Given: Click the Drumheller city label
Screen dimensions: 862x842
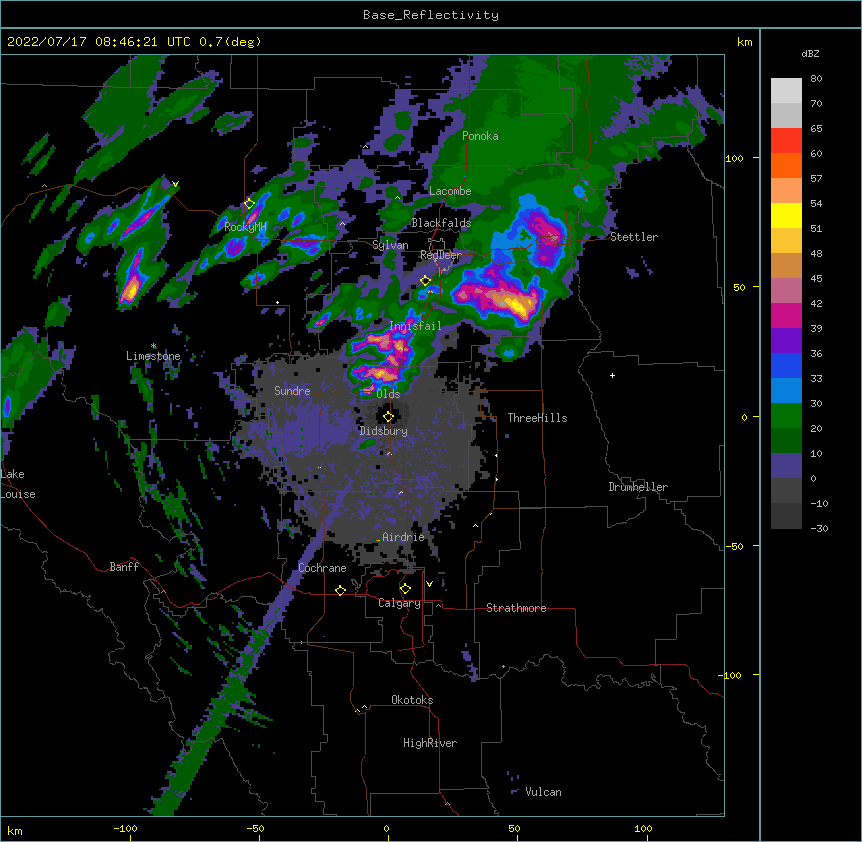Looking at the screenshot, I should (638, 487).
